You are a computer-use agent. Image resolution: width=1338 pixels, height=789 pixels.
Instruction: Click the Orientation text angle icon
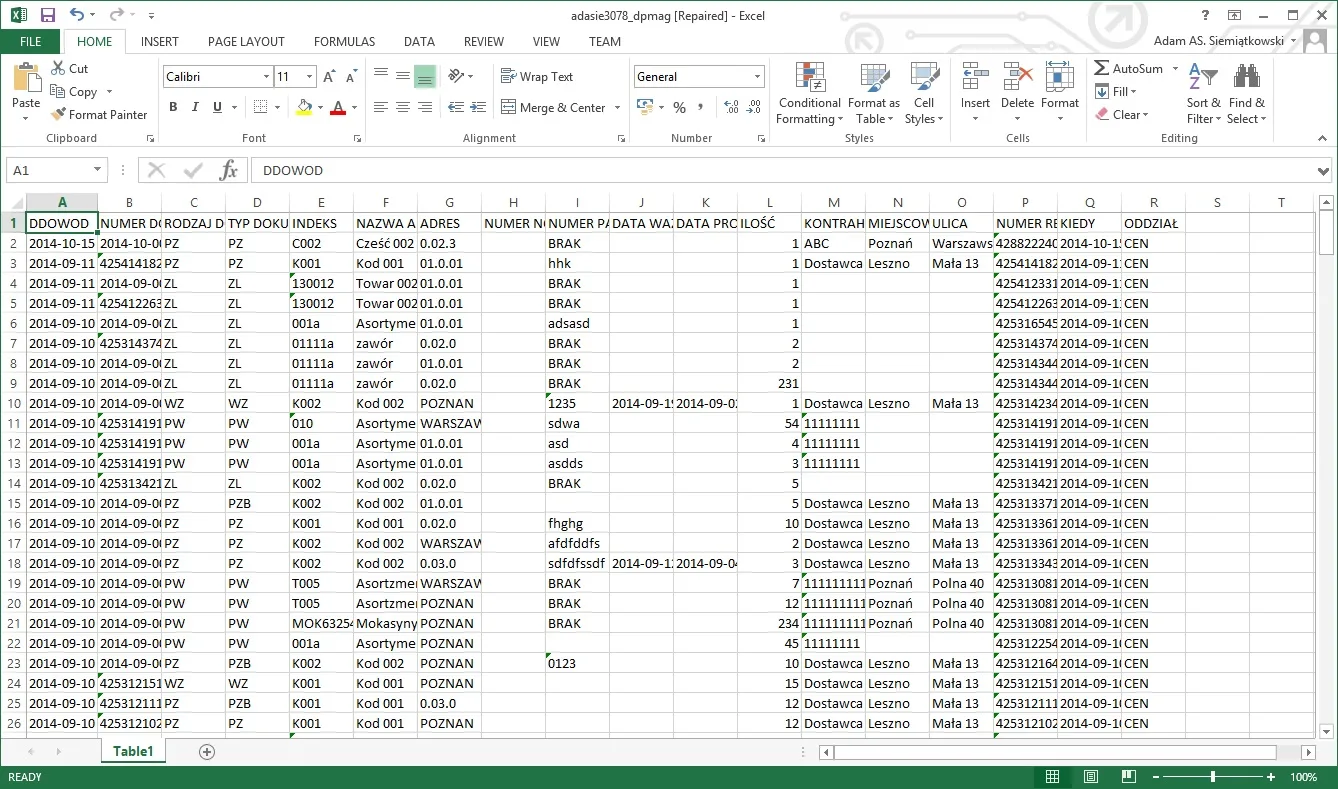tap(457, 76)
